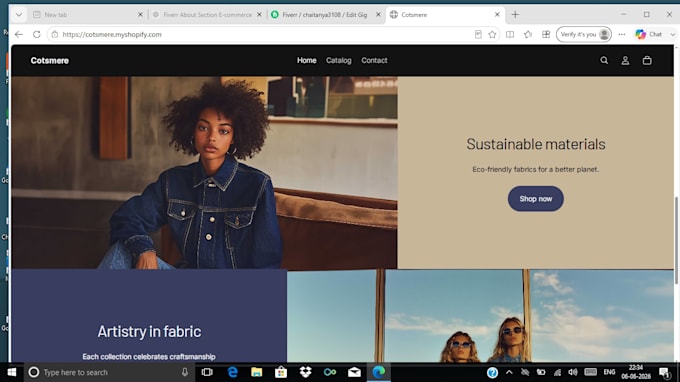Image resolution: width=680 pixels, height=382 pixels.
Task: Open the notification center icon
Action: coord(664,372)
